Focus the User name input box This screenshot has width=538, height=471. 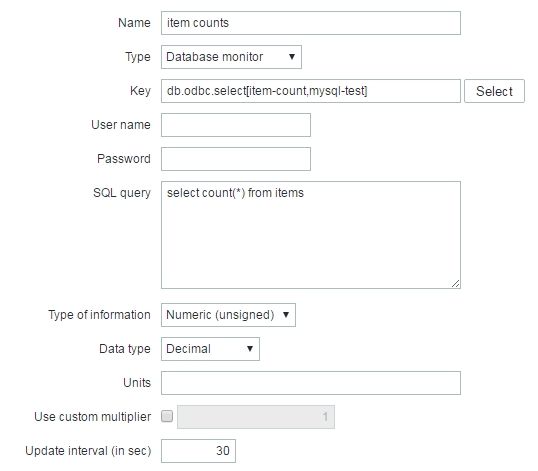pyautogui.click(x=236, y=125)
